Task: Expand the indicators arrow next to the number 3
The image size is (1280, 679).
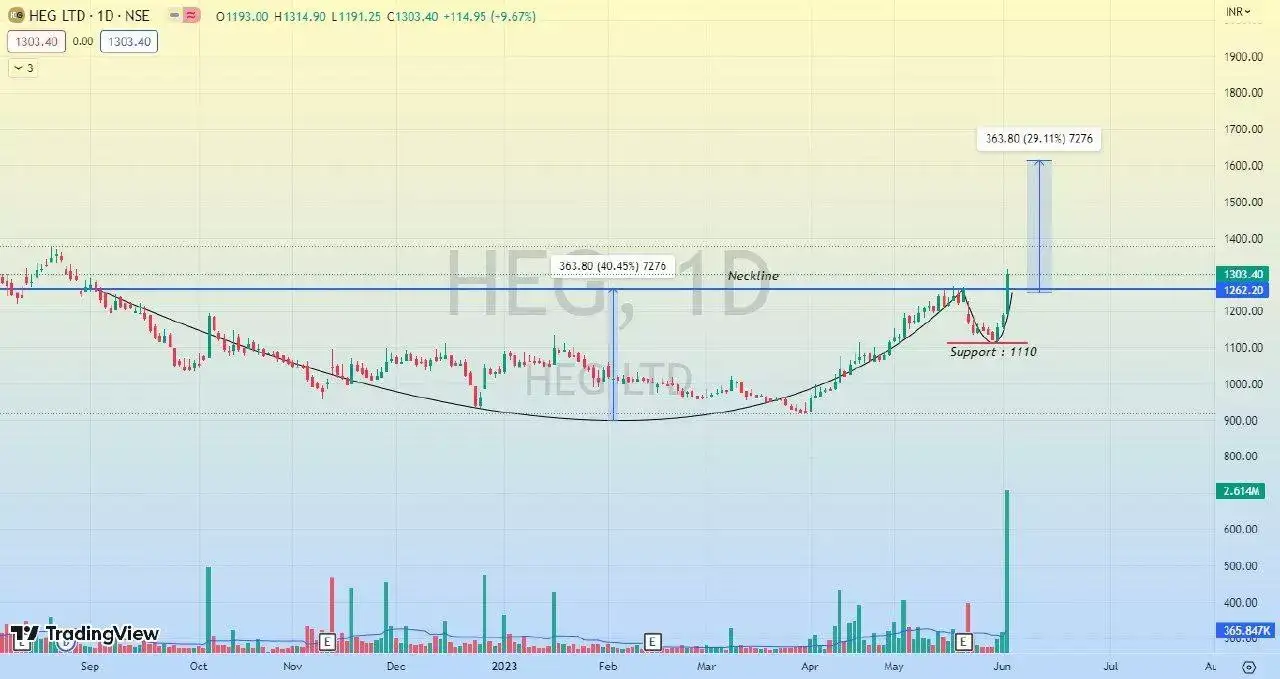Action: coord(17,68)
